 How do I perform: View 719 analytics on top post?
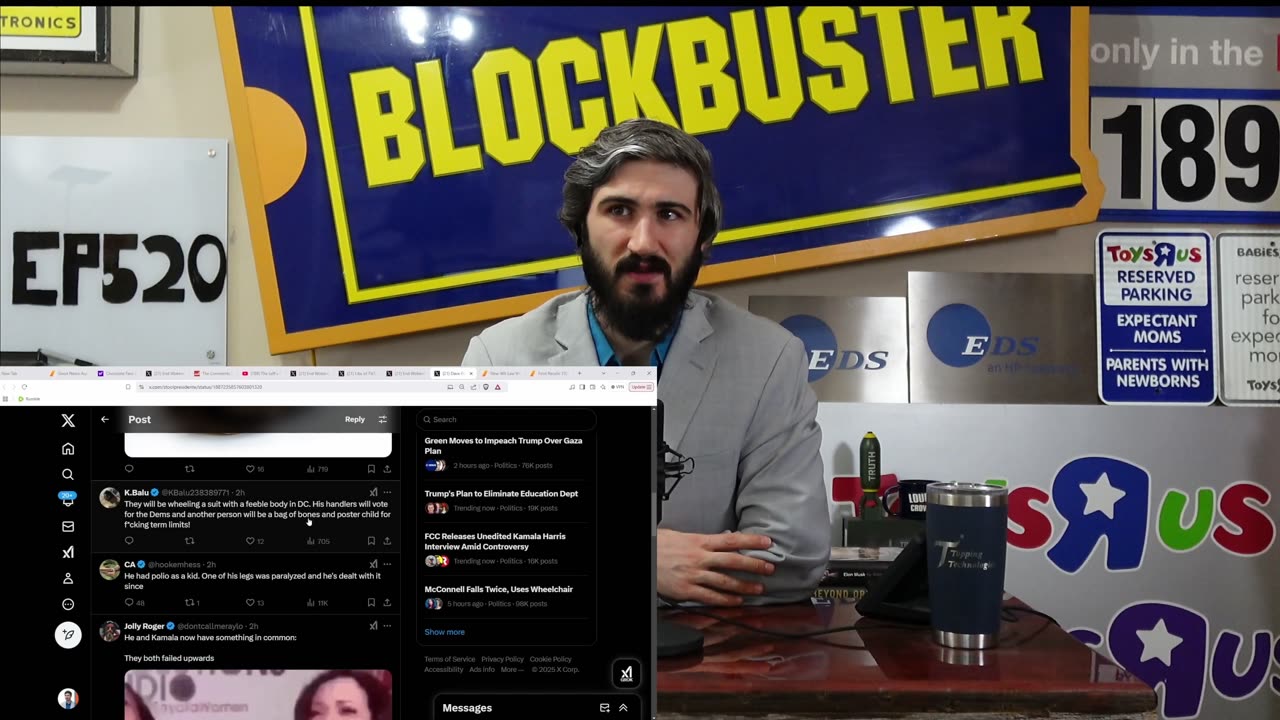click(x=317, y=469)
